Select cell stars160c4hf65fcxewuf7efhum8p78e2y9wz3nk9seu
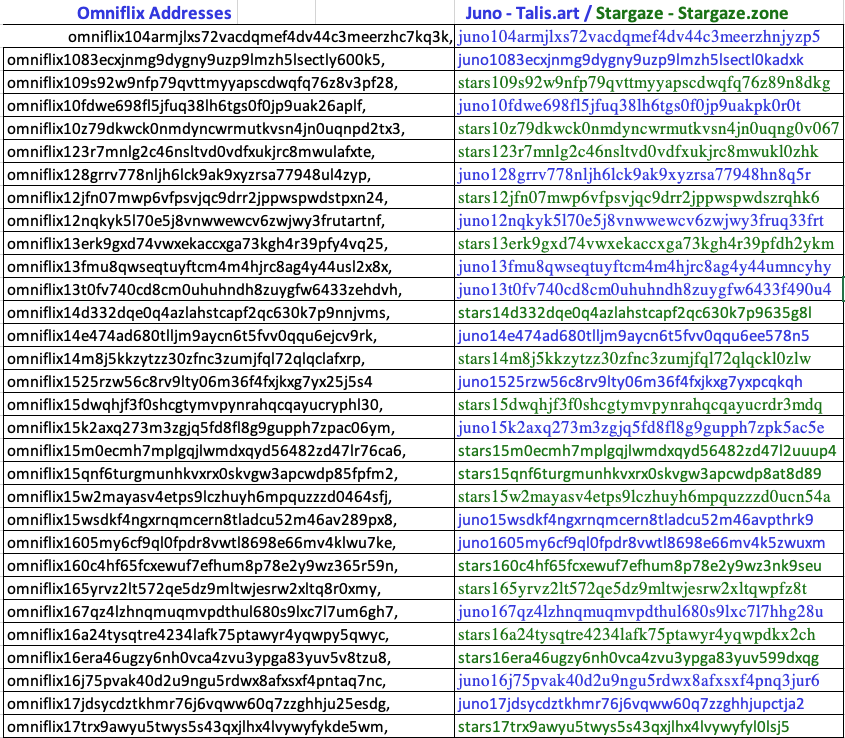The width and height of the screenshot is (845, 738). 649,567
